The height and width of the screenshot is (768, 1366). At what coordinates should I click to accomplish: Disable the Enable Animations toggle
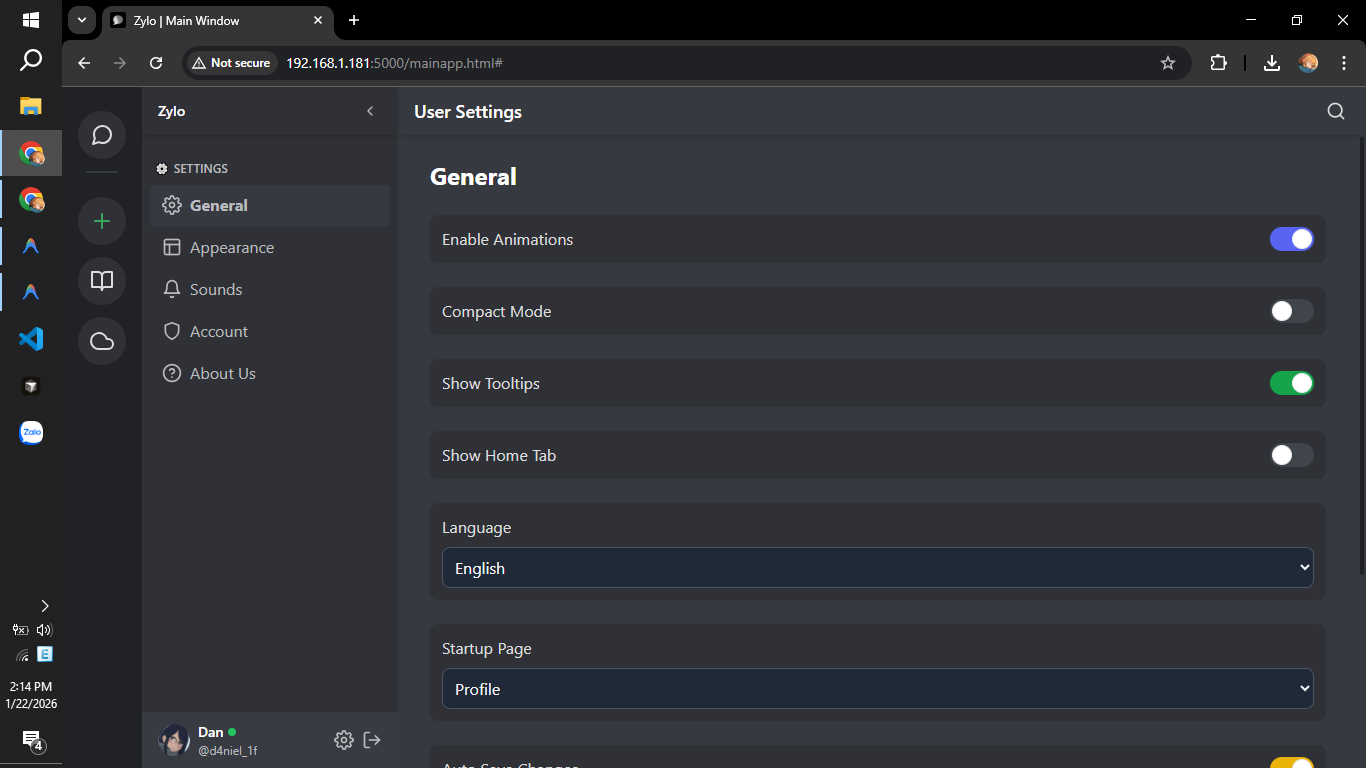[1291, 239]
